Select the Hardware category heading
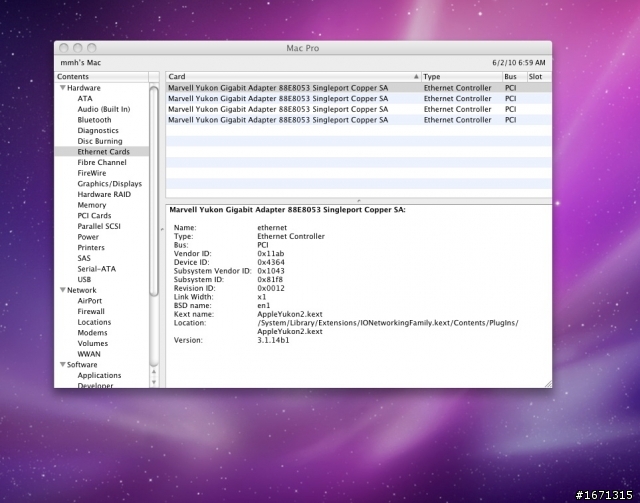Image resolution: width=640 pixels, height=503 pixels. pyautogui.click(x=84, y=88)
